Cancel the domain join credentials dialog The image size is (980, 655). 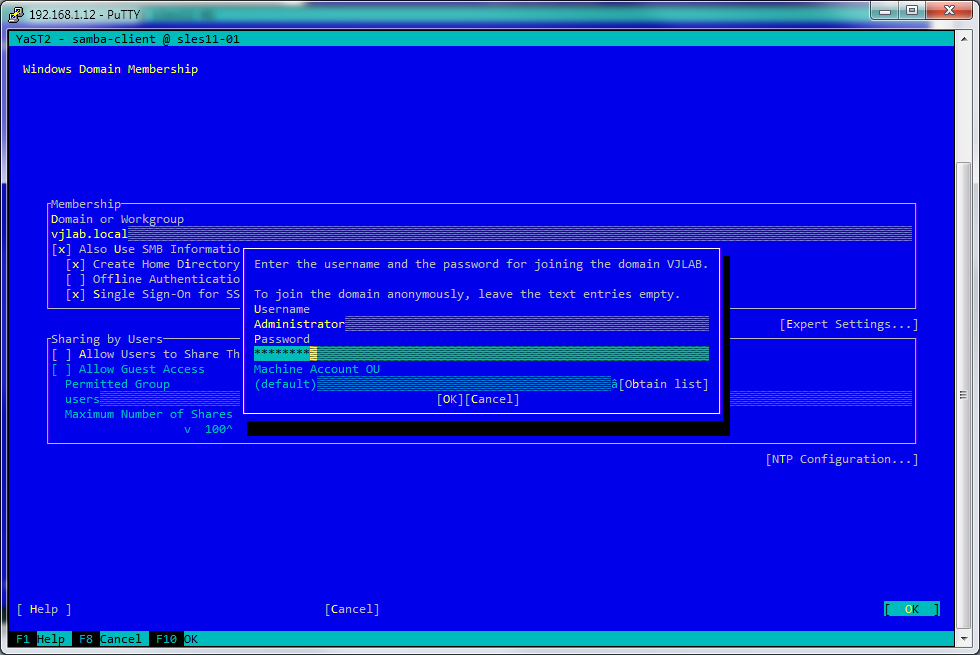(x=492, y=399)
